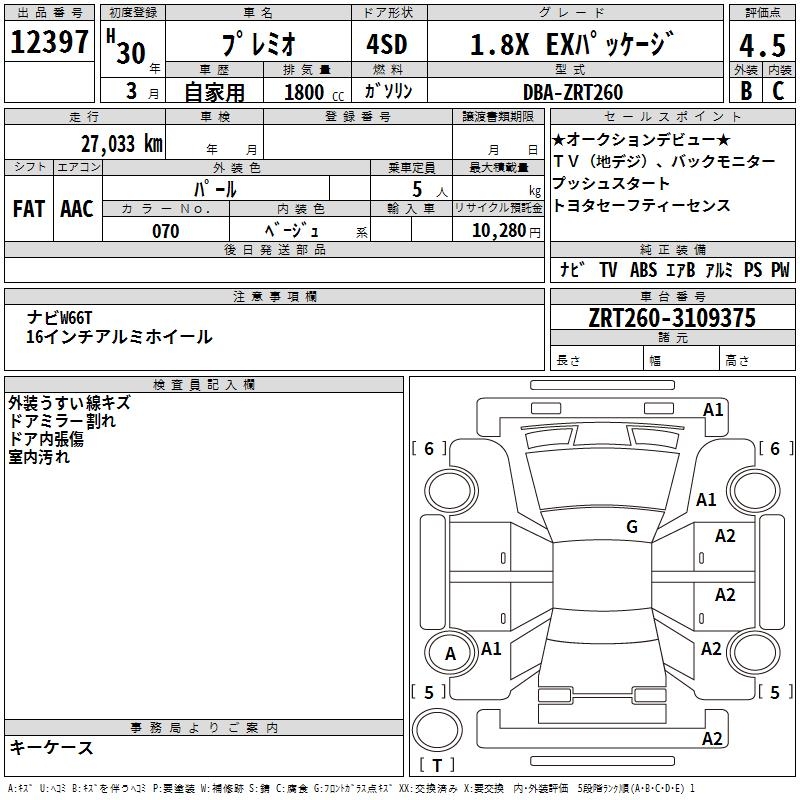
Task: Click the セールスポイント header
Action: pyautogui.click(x=672, y=116)
